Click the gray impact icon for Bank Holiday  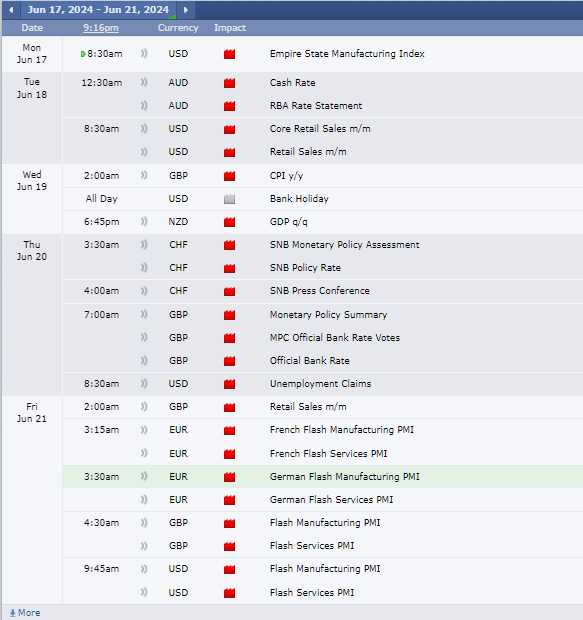(229, 199)
